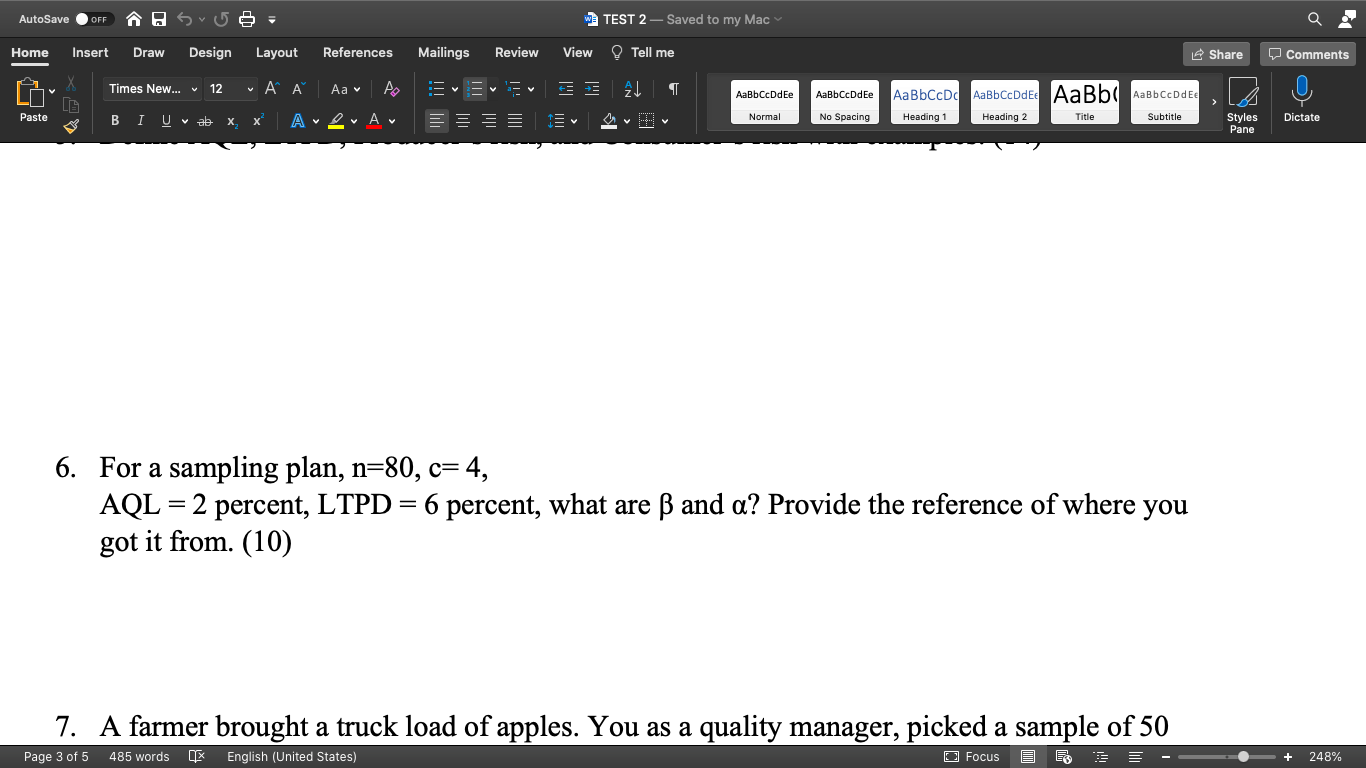Copy with the Copy icon beside Paste

pyautogui.click(x=71, y=105)
